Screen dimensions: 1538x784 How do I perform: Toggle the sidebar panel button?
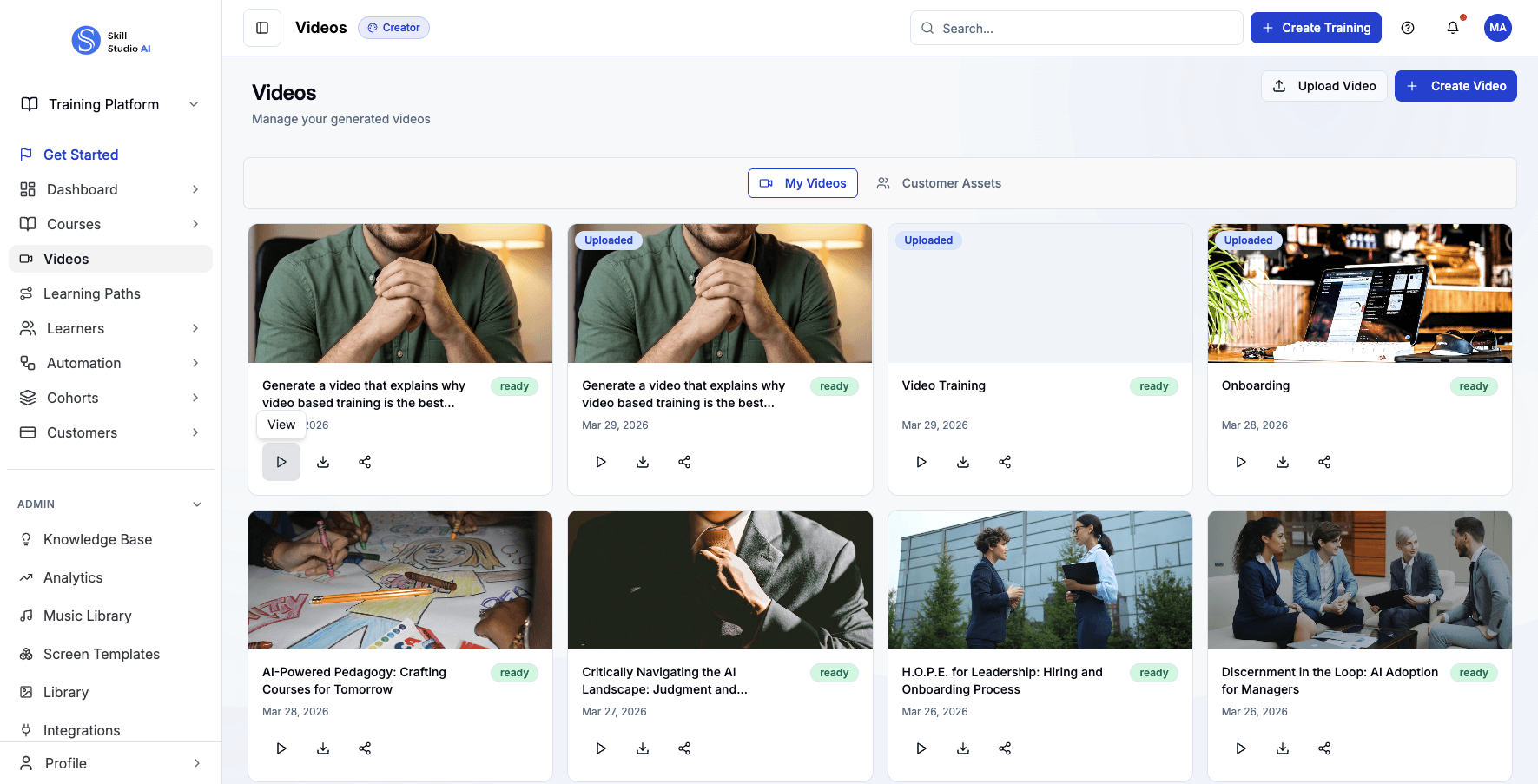(262, 28)
